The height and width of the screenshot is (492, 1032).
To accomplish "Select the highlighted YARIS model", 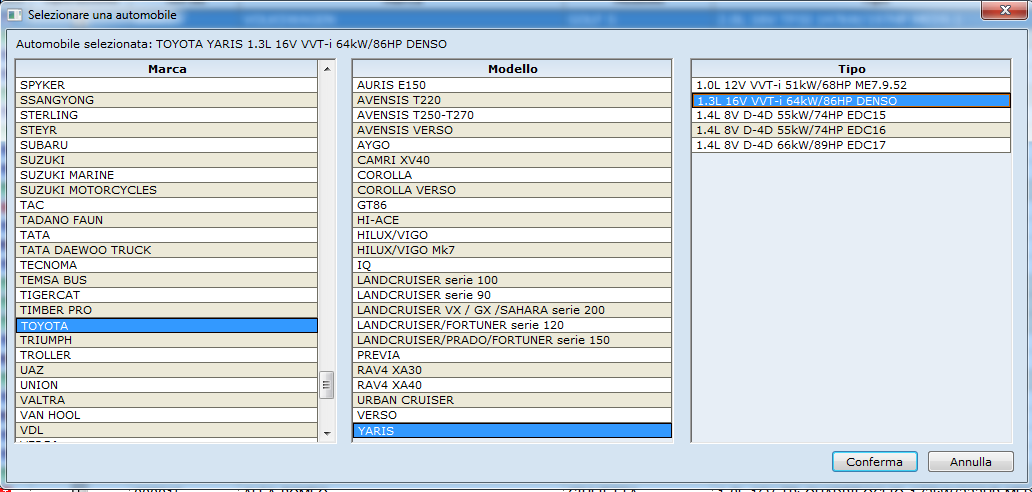I will (512, 431).
